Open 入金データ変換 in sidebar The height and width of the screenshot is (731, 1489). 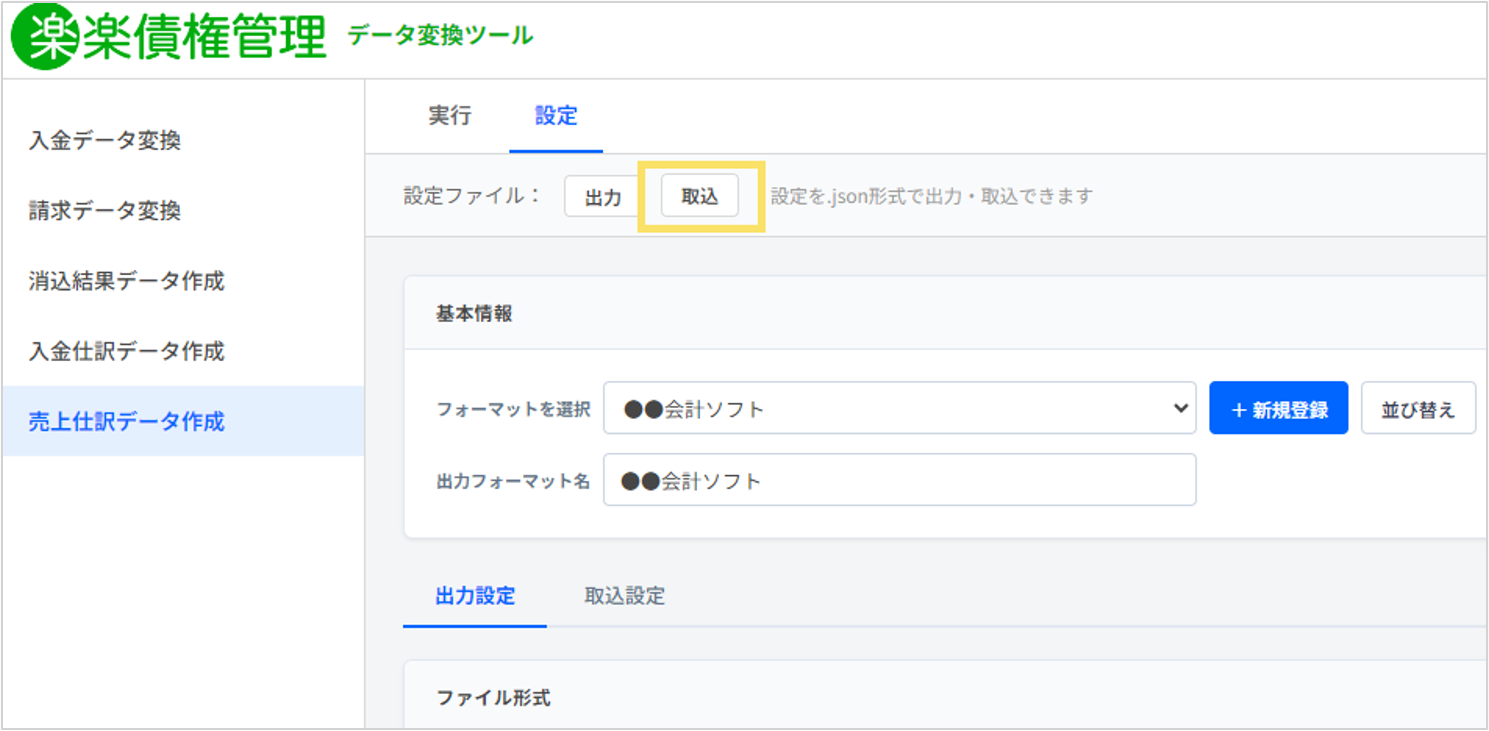coord(105,141)
